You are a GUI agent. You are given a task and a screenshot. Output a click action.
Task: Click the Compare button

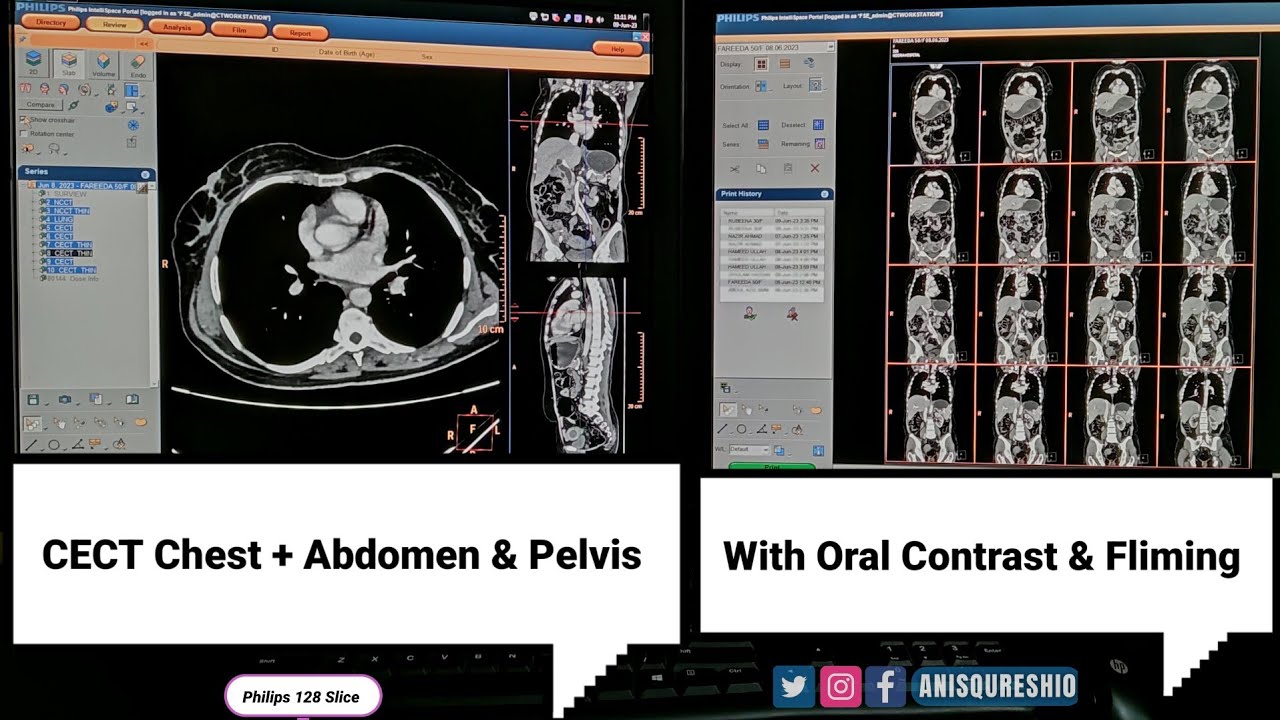(x=41, y=104)
